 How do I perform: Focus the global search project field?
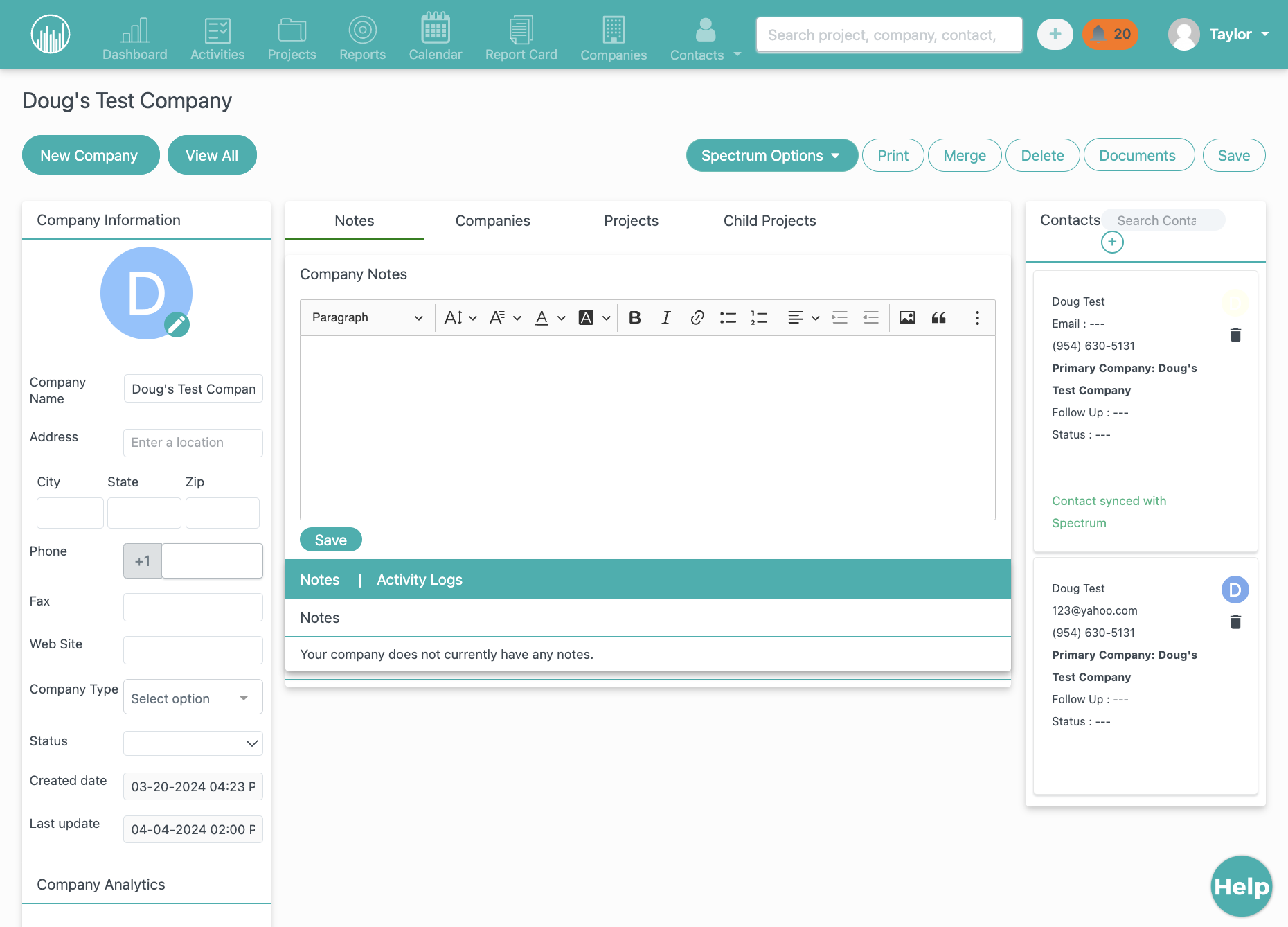click(889, 35)
